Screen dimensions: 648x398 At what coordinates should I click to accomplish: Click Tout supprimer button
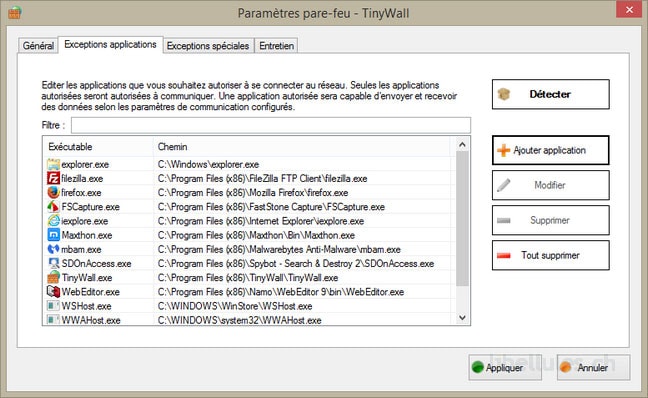point(550,255)
